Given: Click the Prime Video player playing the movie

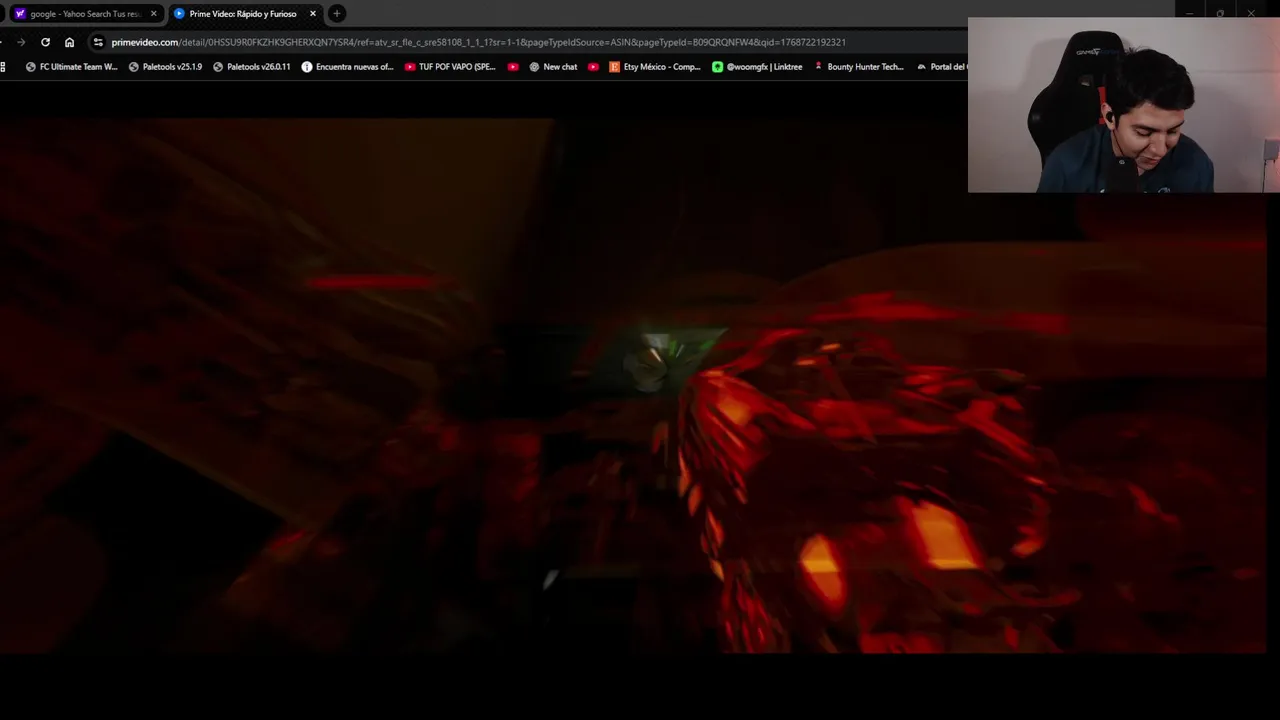Looking at the screenshot, I should pyautogui.click(x=633, y=385).
